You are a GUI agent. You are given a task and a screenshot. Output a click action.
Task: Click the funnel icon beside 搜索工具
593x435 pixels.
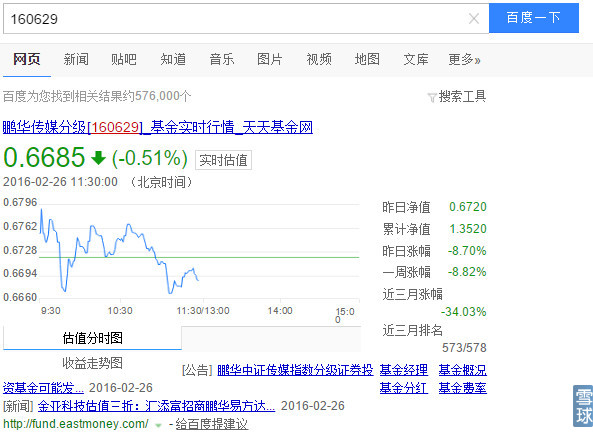click(432, 98)
